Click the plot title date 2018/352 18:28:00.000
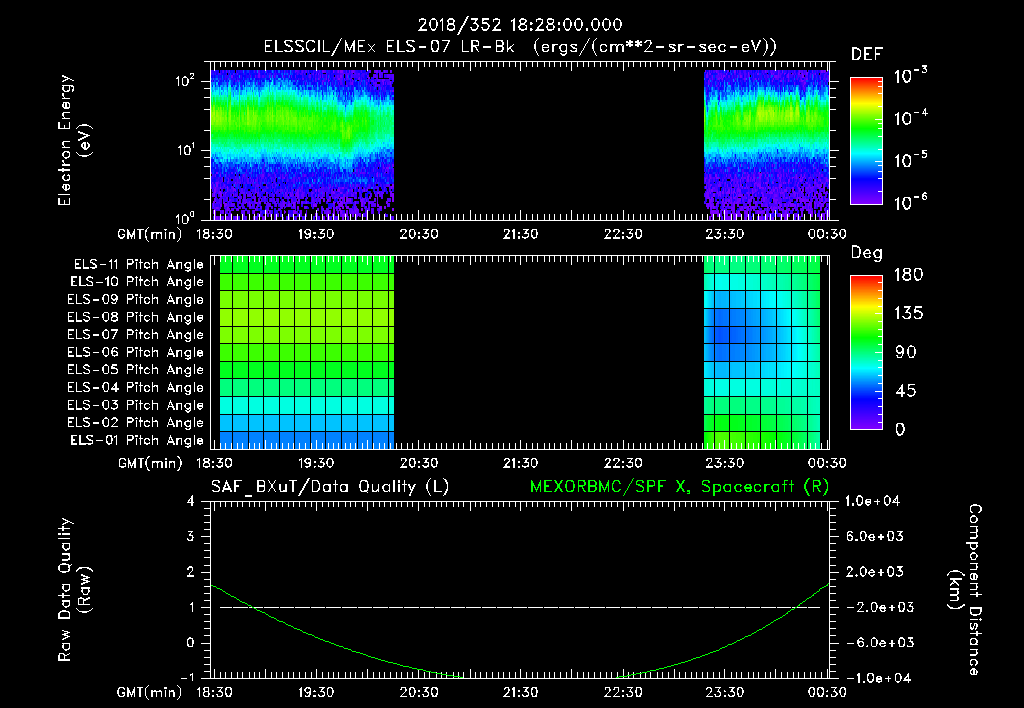 coord(520,25)
